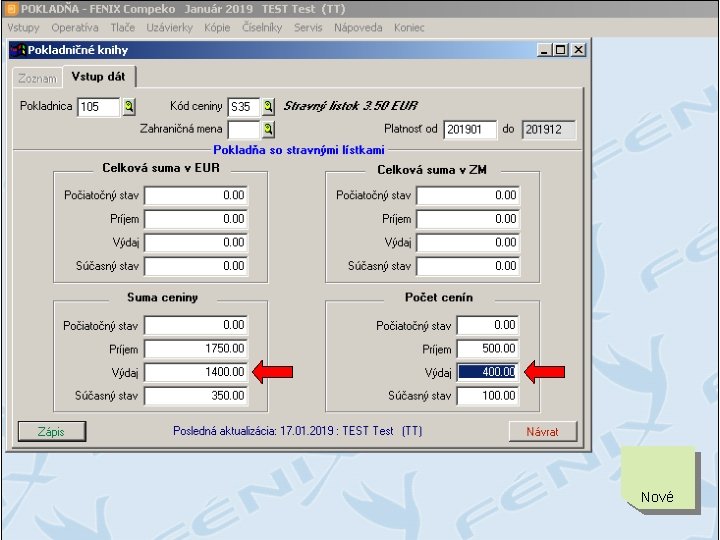Screen dimensions: 720x540
Task: Minimize the Pokladničné knihy window
Action: [545, 50]
